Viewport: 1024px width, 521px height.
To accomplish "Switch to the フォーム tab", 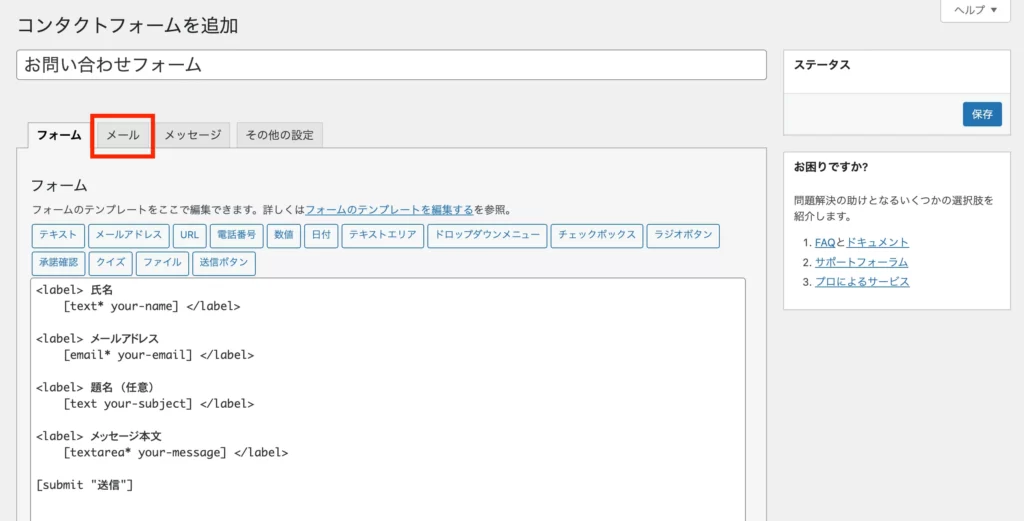I will coord(59,135).
